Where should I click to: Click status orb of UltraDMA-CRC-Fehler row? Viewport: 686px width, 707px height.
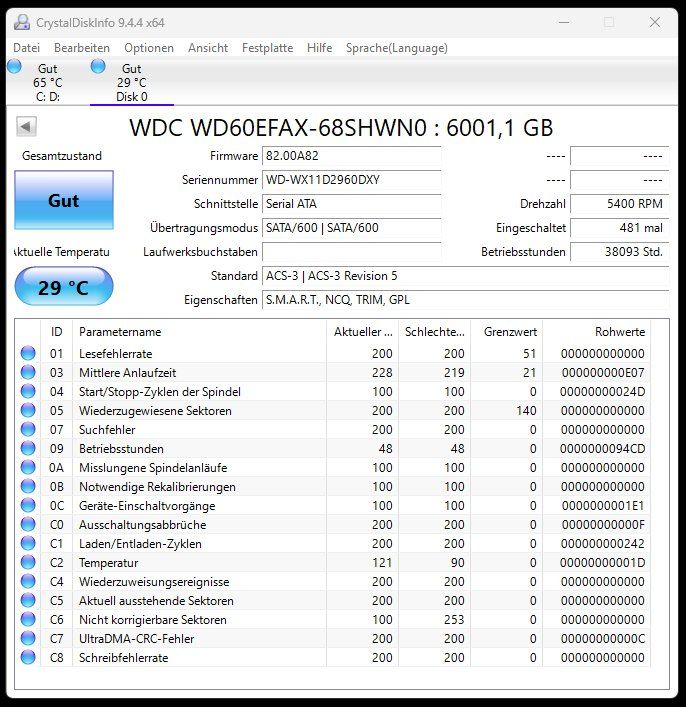[28, 638]
